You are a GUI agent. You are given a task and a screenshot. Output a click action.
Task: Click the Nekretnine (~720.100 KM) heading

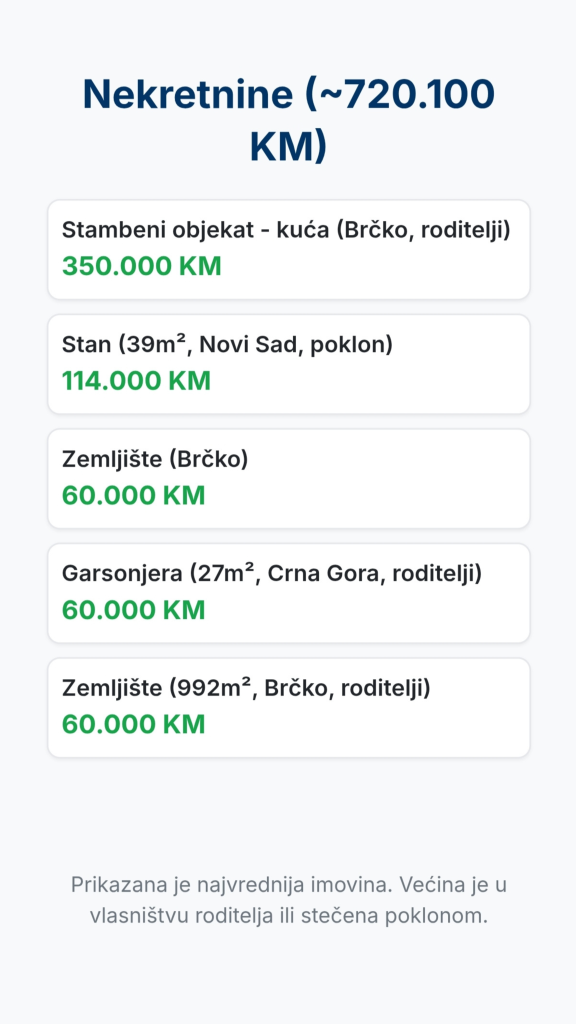pyautogui.click(x=288, y=120)
